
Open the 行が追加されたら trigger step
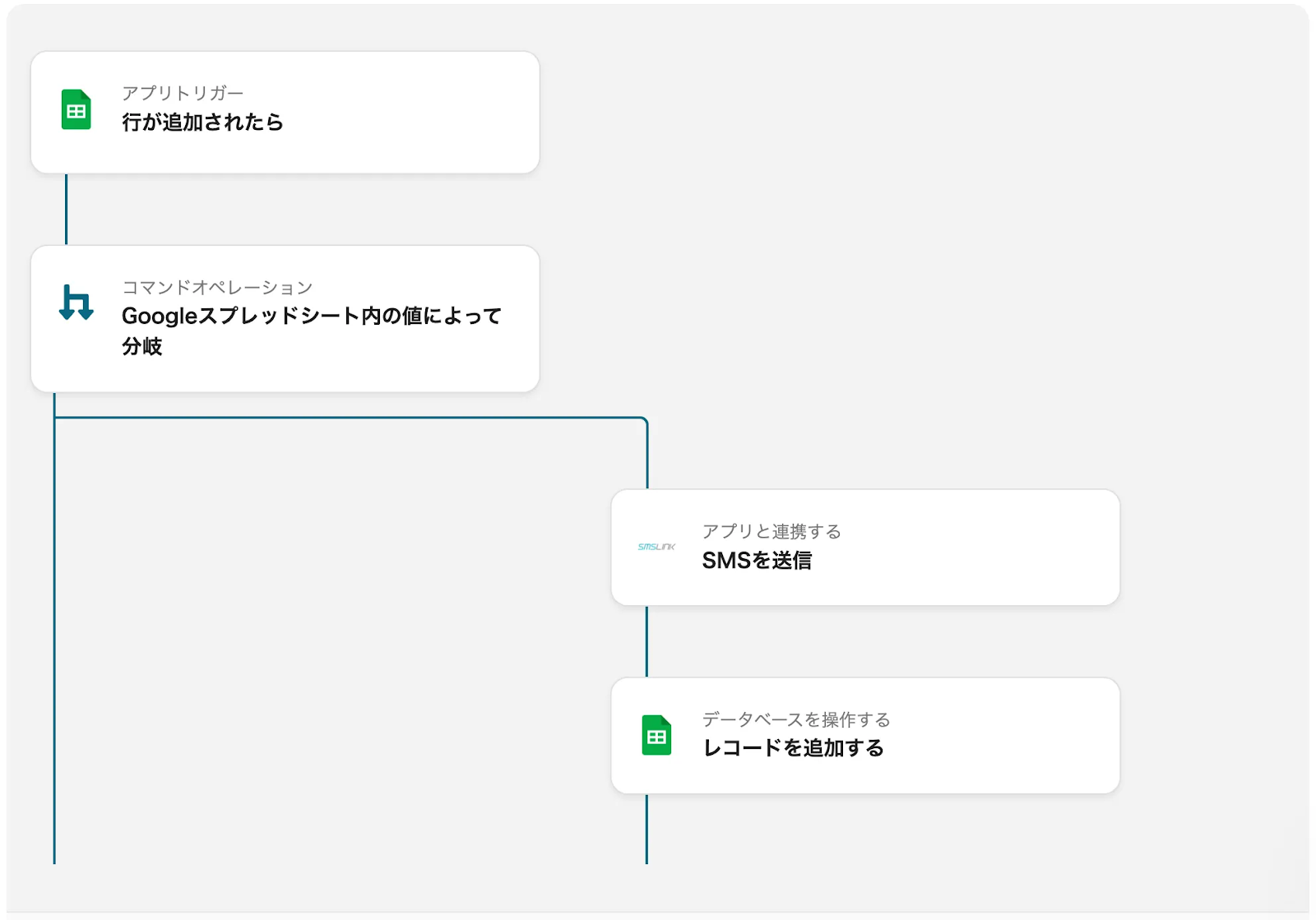[202, 123]
